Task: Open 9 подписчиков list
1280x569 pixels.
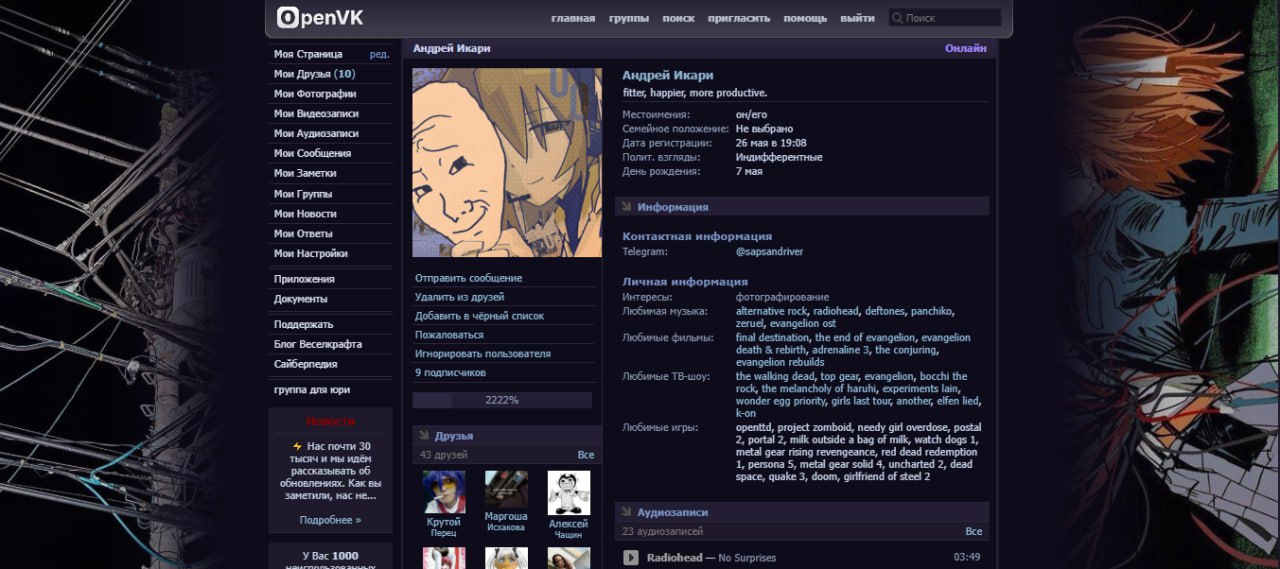Action: (x=450, y=373)
